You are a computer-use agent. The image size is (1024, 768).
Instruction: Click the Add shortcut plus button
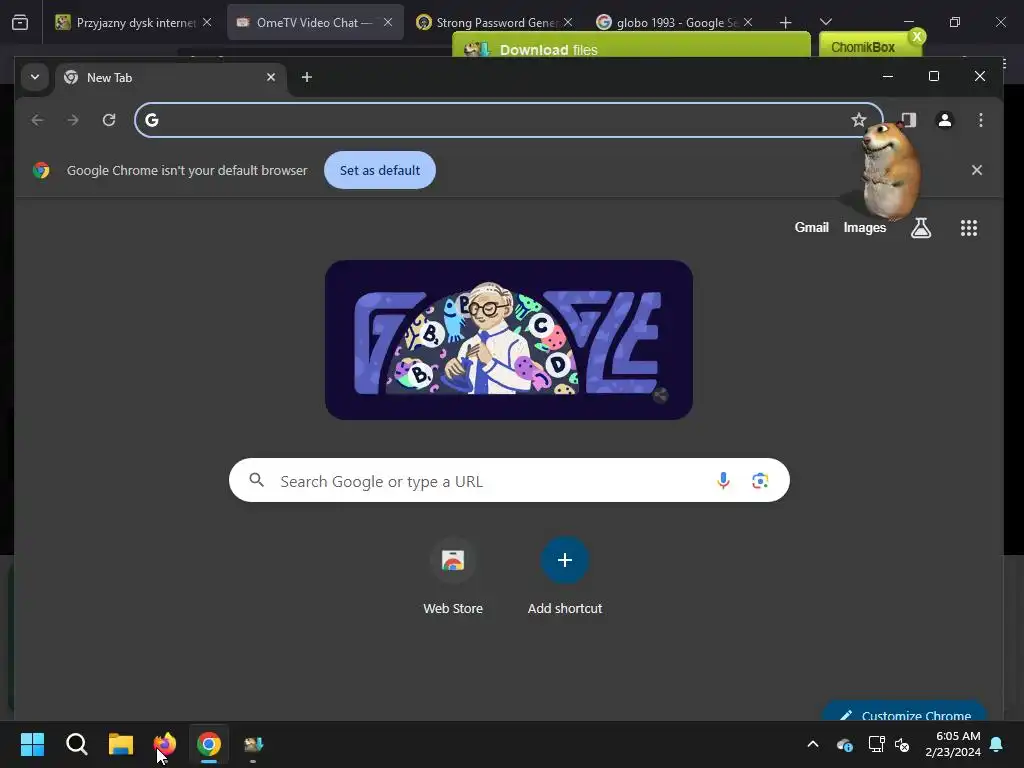pyautogui.click(x=565, y=560)
